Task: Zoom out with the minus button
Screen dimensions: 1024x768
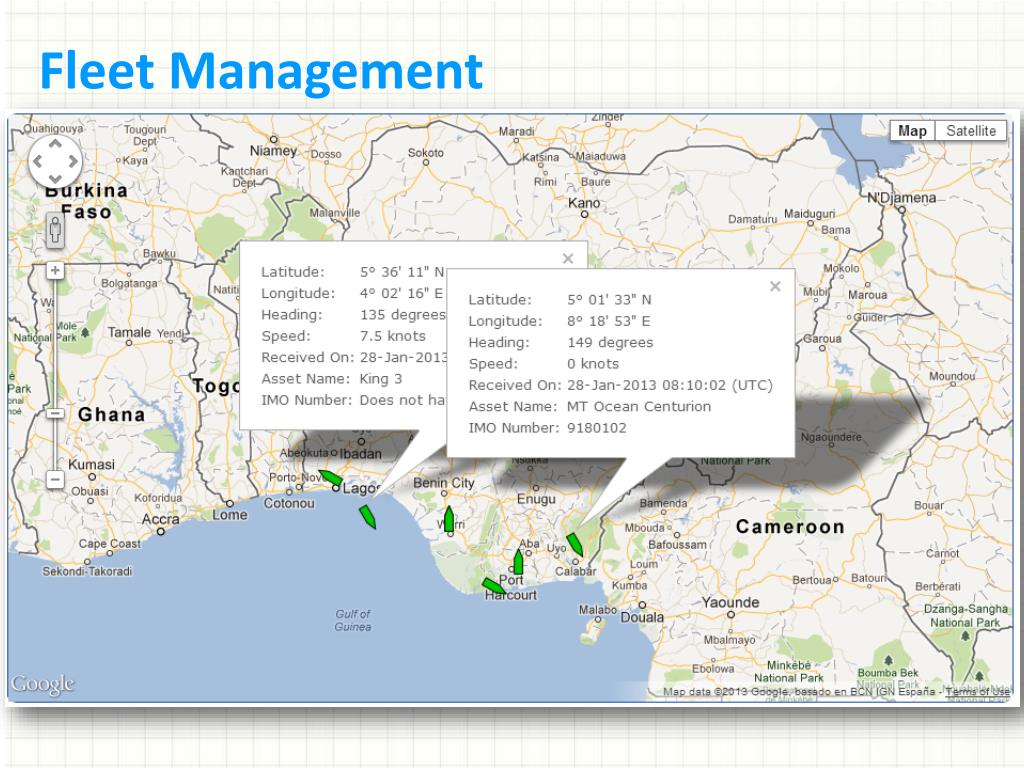Action: pyautogui.click(x=56, y=480)
